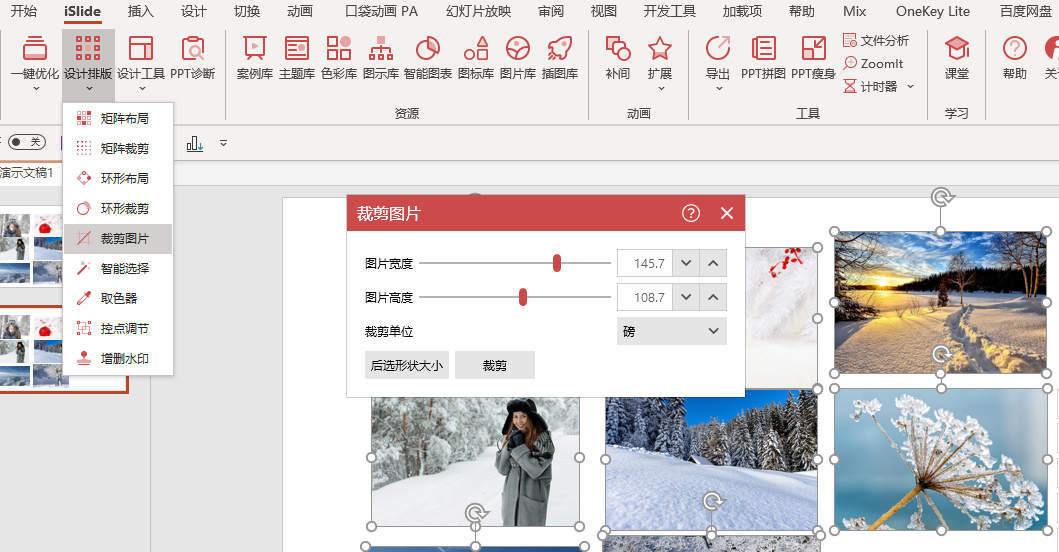Open the 插图库 illustration library
The image size is (1059, 552).
click(x=560, y=57)
